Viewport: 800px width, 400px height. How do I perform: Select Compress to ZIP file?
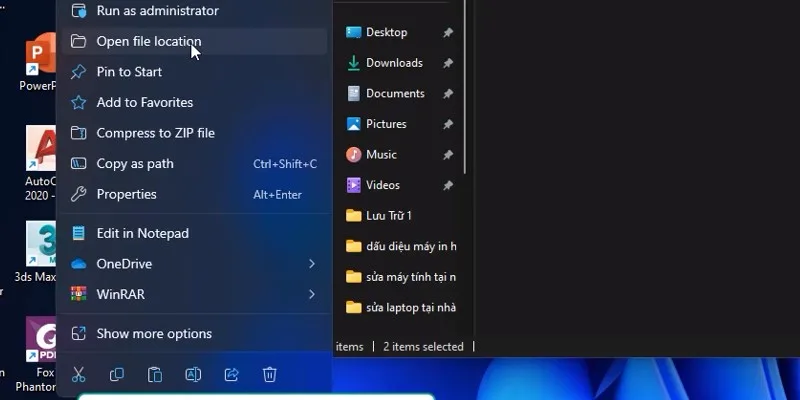pos(194,133)
